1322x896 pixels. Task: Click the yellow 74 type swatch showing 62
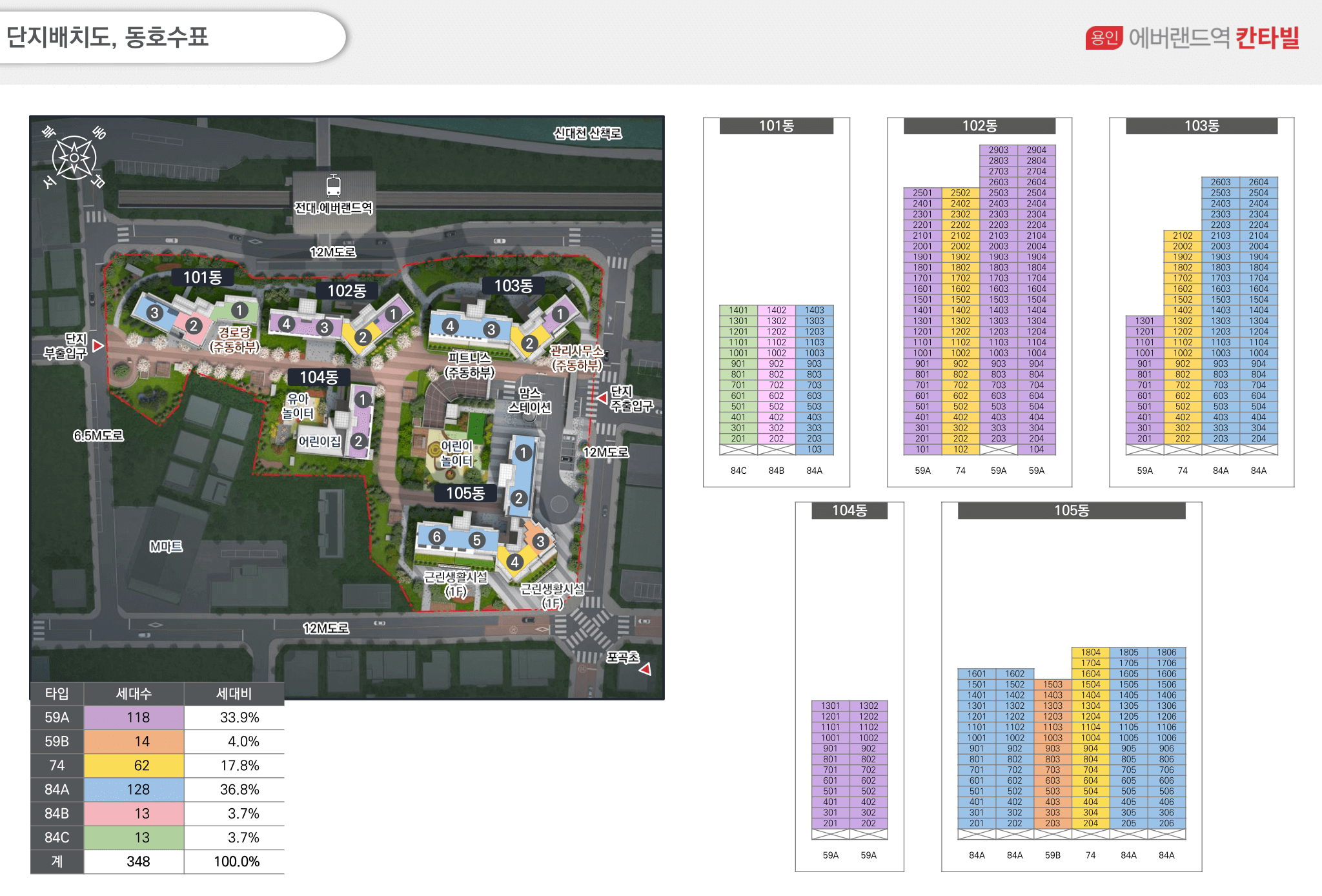[134, 766]
